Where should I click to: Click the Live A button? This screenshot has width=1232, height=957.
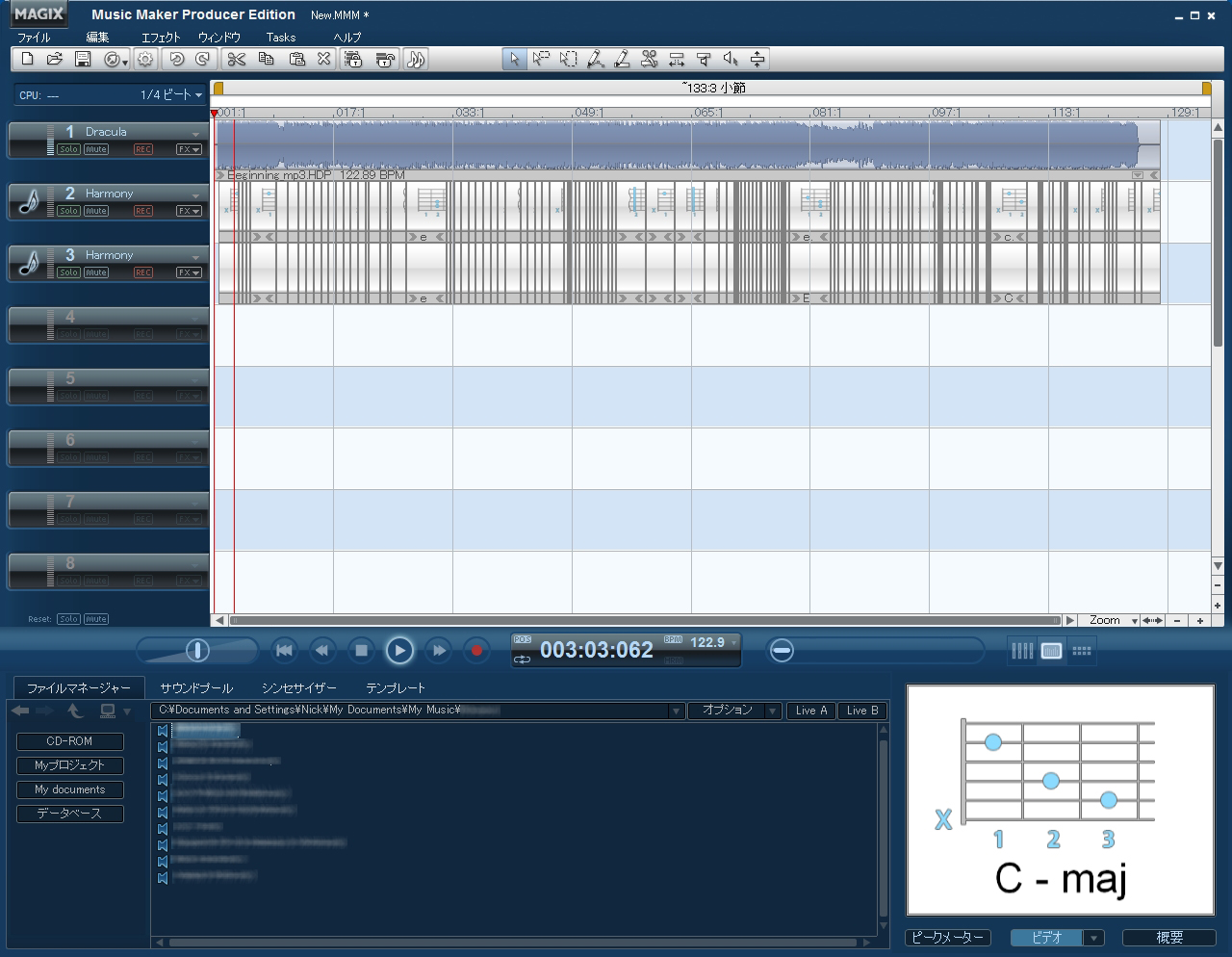pyautogui.click(x=811, y=711)
